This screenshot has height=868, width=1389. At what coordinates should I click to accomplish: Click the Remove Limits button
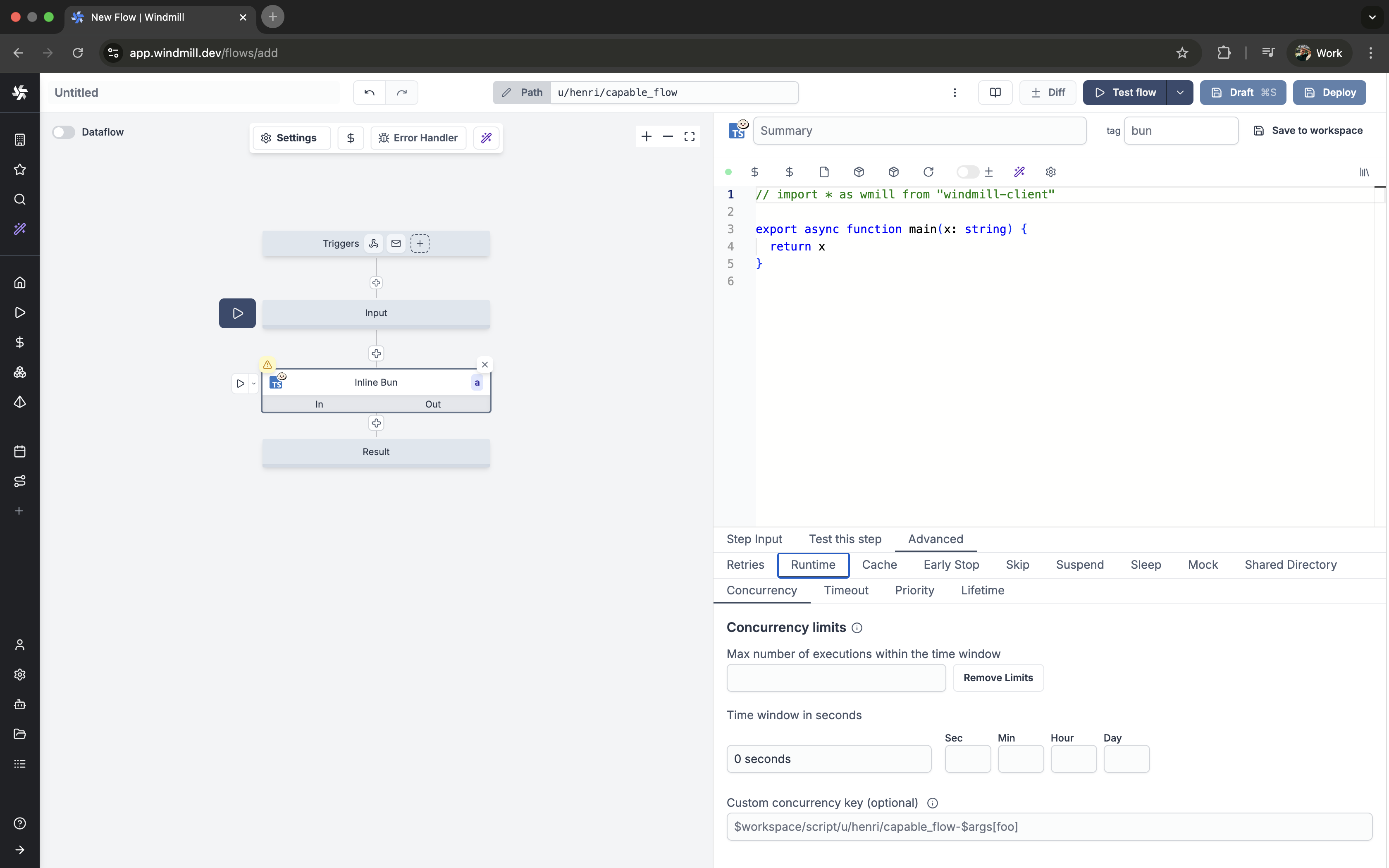(998, 678)
